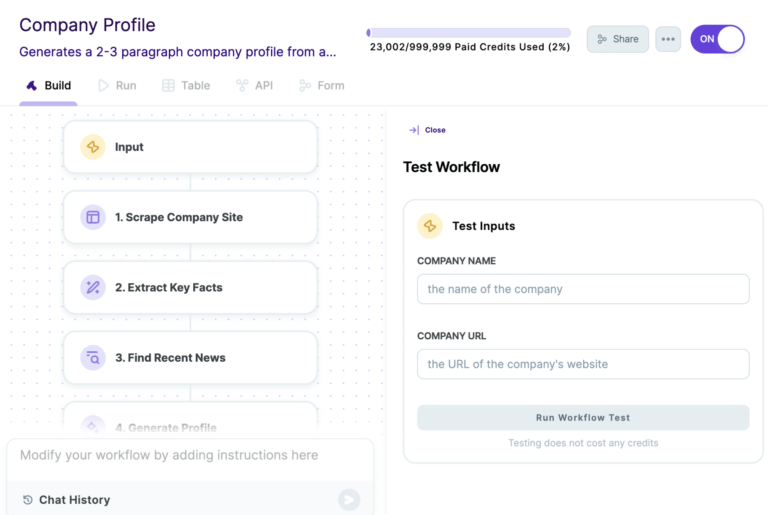768x515 pixels.
Task: Click the Chat History clock icon
Action: coord(28,500)
